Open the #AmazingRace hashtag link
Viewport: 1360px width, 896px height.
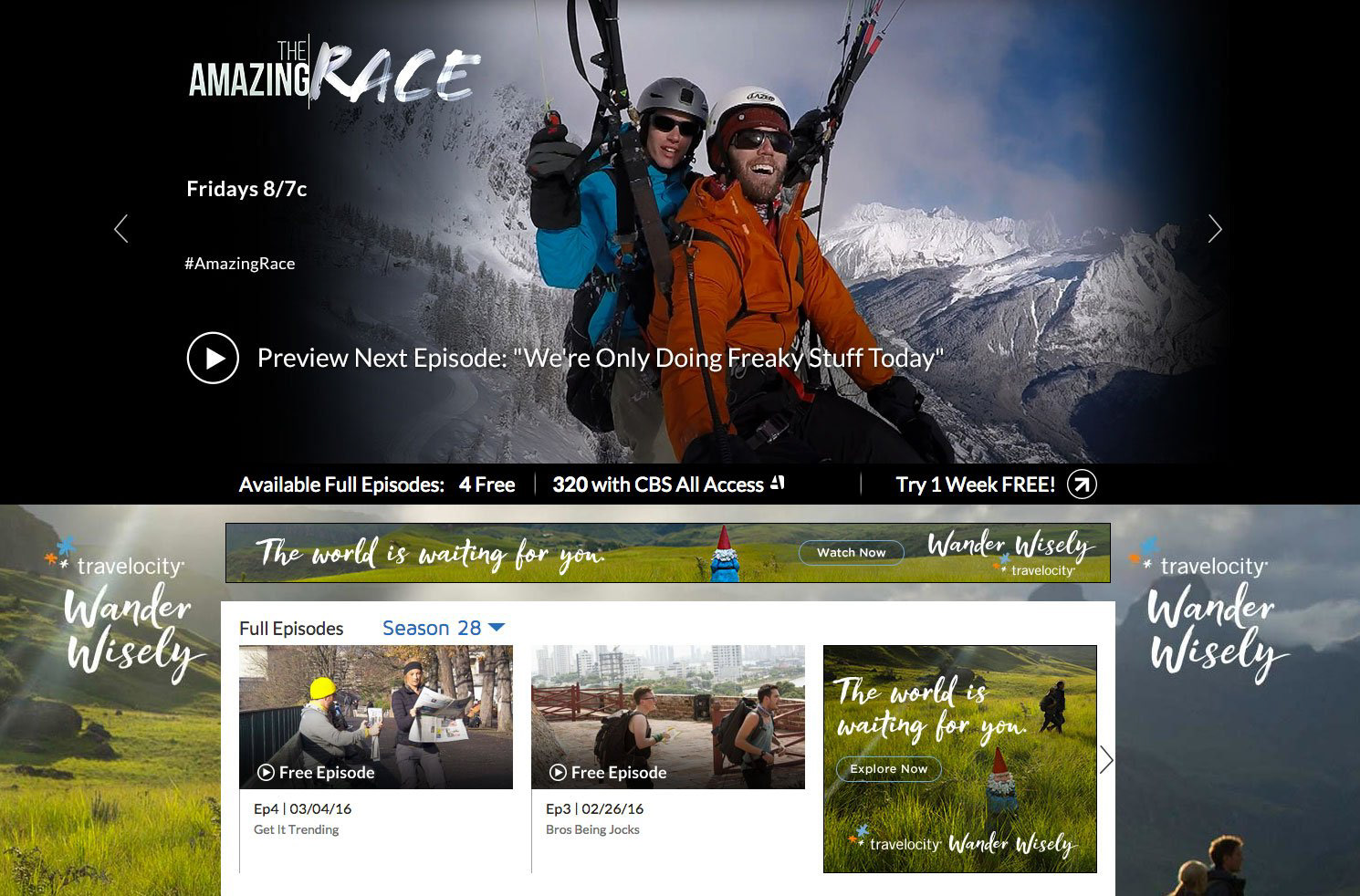point(239,264)
